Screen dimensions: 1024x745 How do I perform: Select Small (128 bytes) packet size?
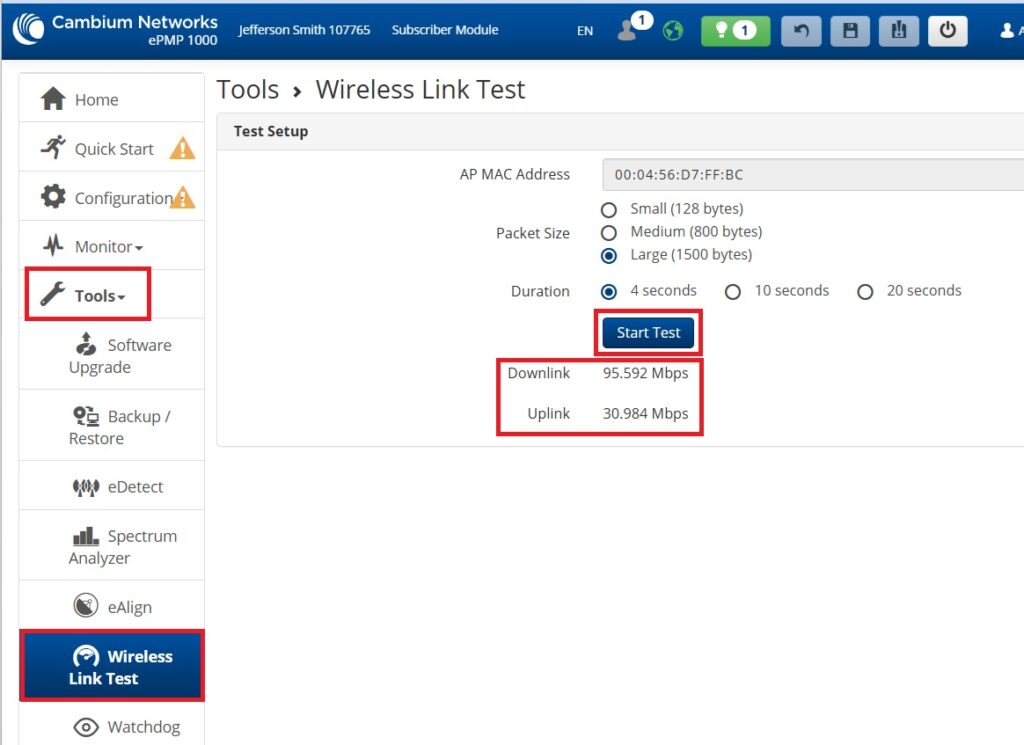pos(609,210)
